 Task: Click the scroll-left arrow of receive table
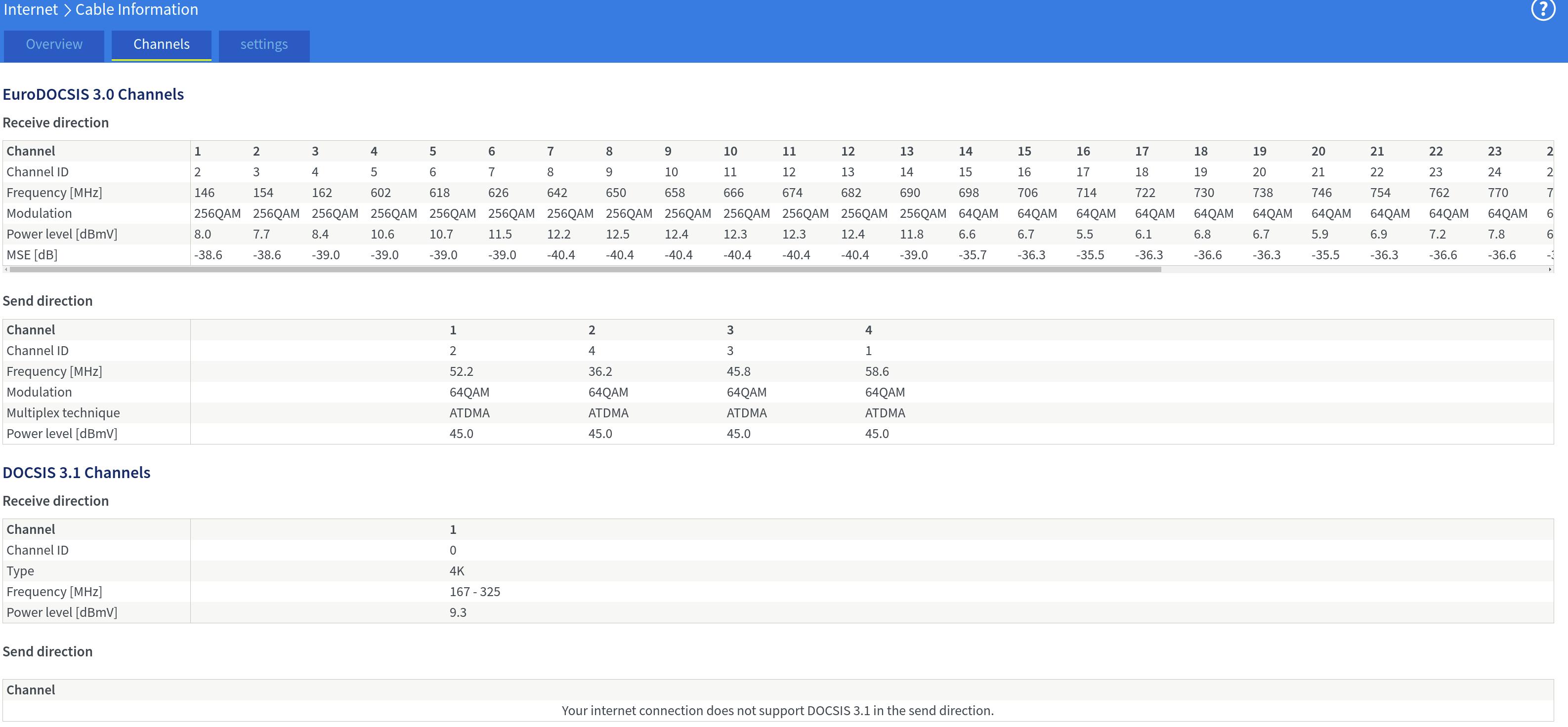point(6,270)
